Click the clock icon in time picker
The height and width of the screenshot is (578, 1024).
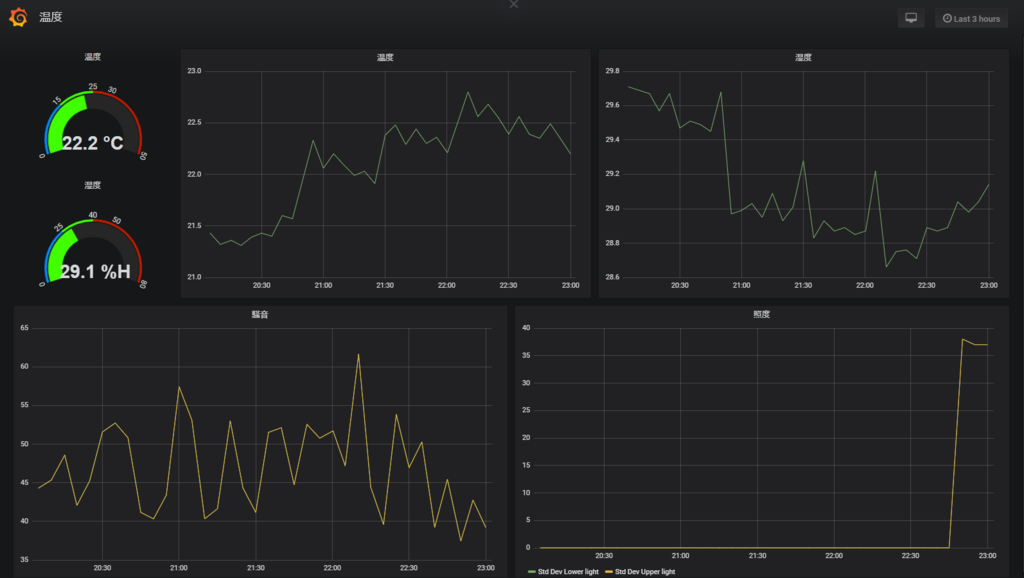pyautogui.click(x=947, y=18)
